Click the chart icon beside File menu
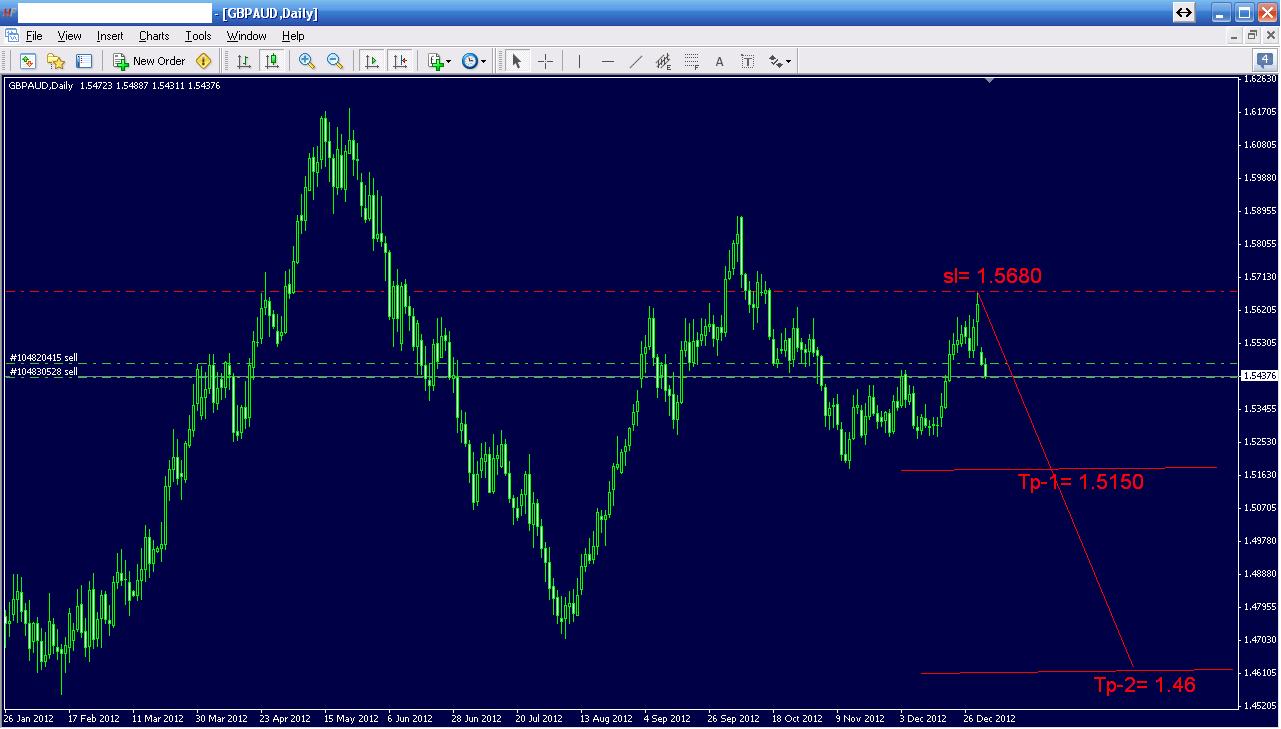Viewport: 1281px width, 729px height. (12, 36)
